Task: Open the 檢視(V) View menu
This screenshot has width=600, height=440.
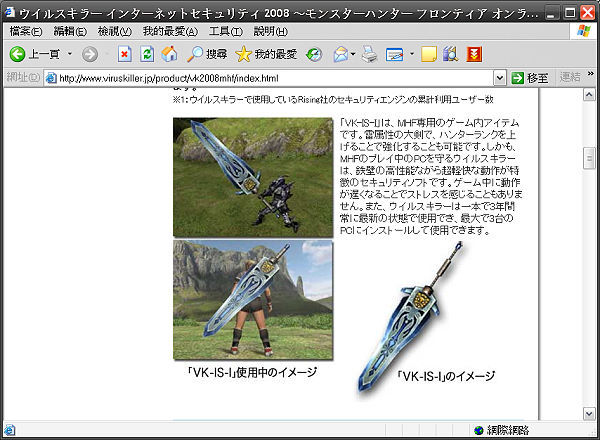Action: [114, 31]
